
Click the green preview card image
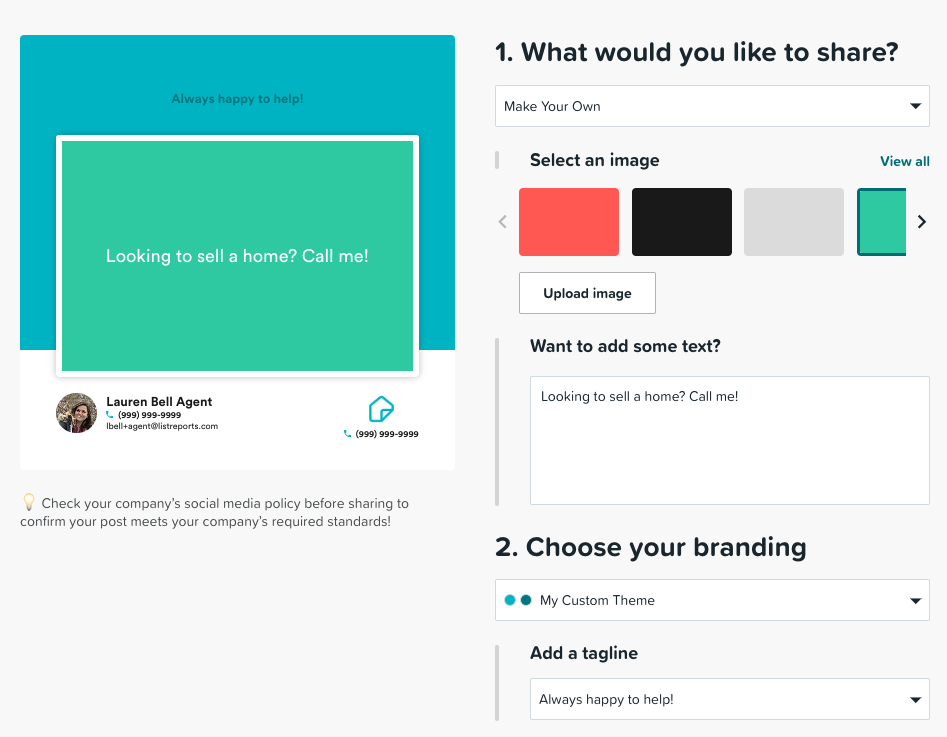point(237,256)
